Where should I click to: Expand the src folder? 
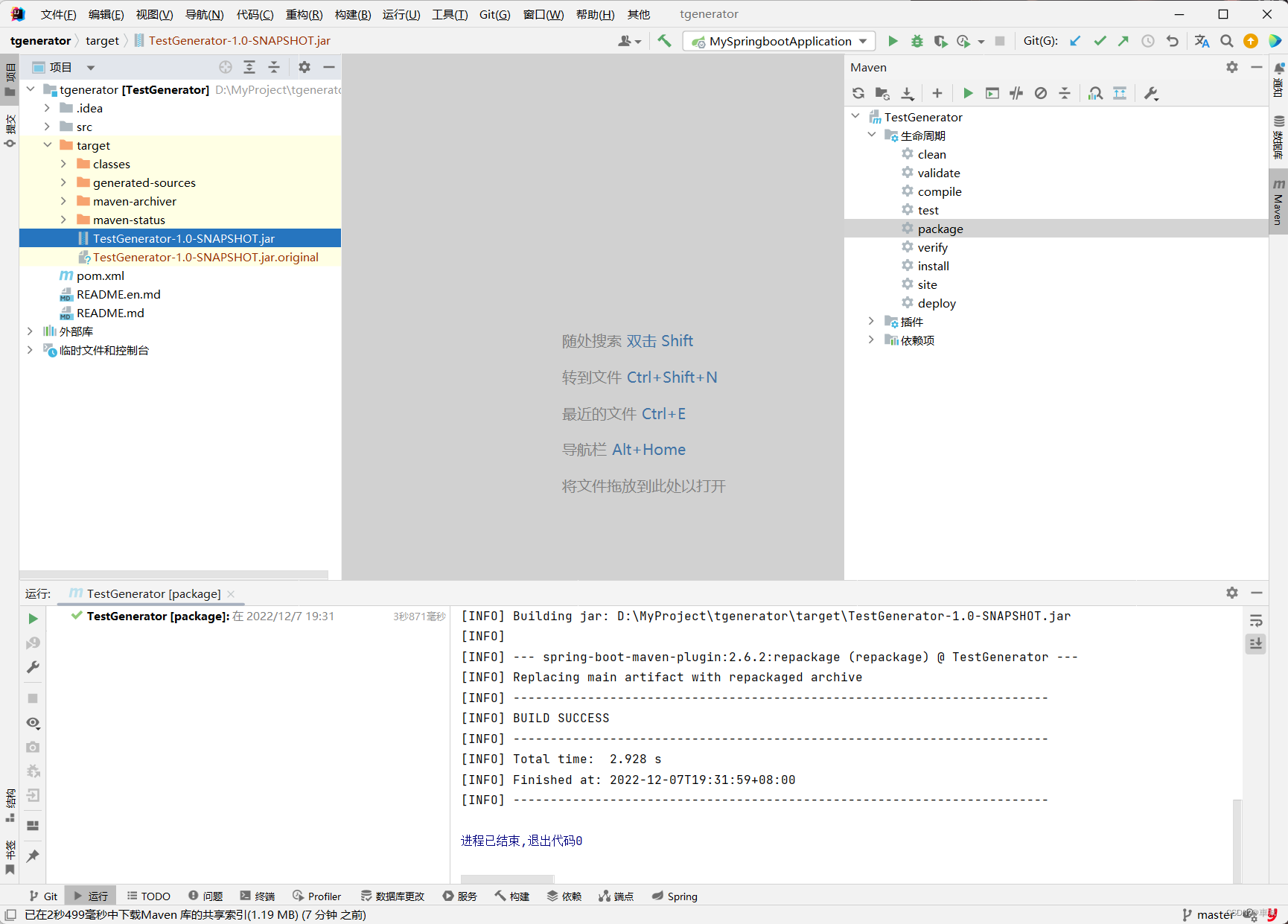click(x=47, y=127)
